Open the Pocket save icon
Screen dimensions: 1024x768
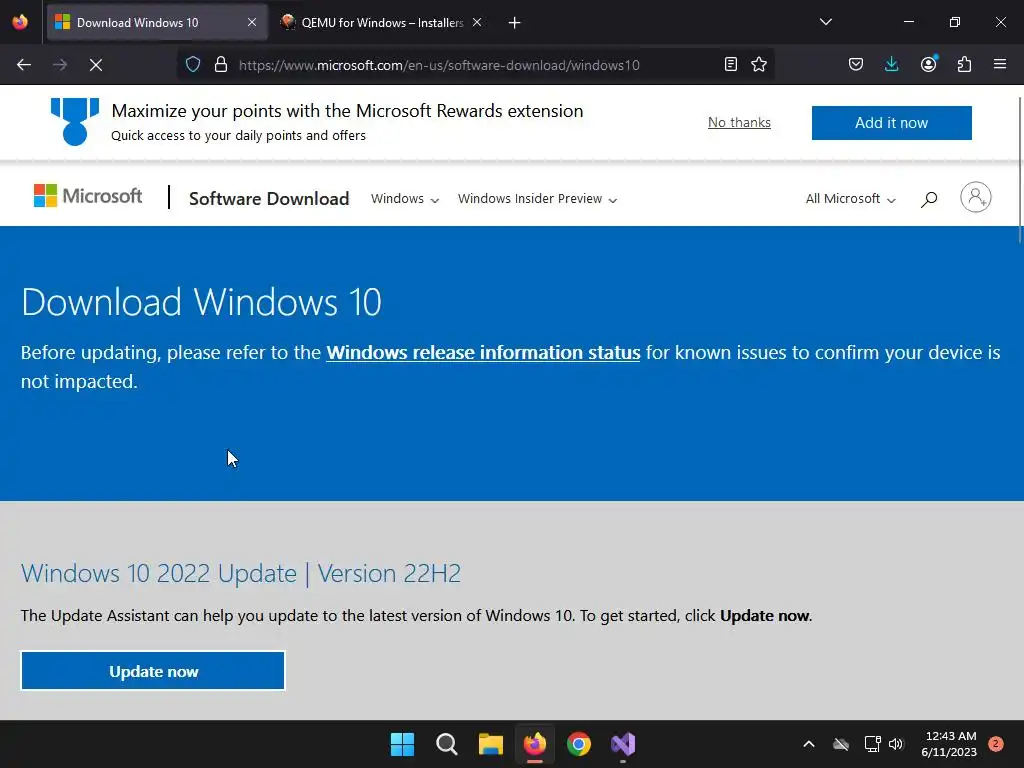click(856, 64)
